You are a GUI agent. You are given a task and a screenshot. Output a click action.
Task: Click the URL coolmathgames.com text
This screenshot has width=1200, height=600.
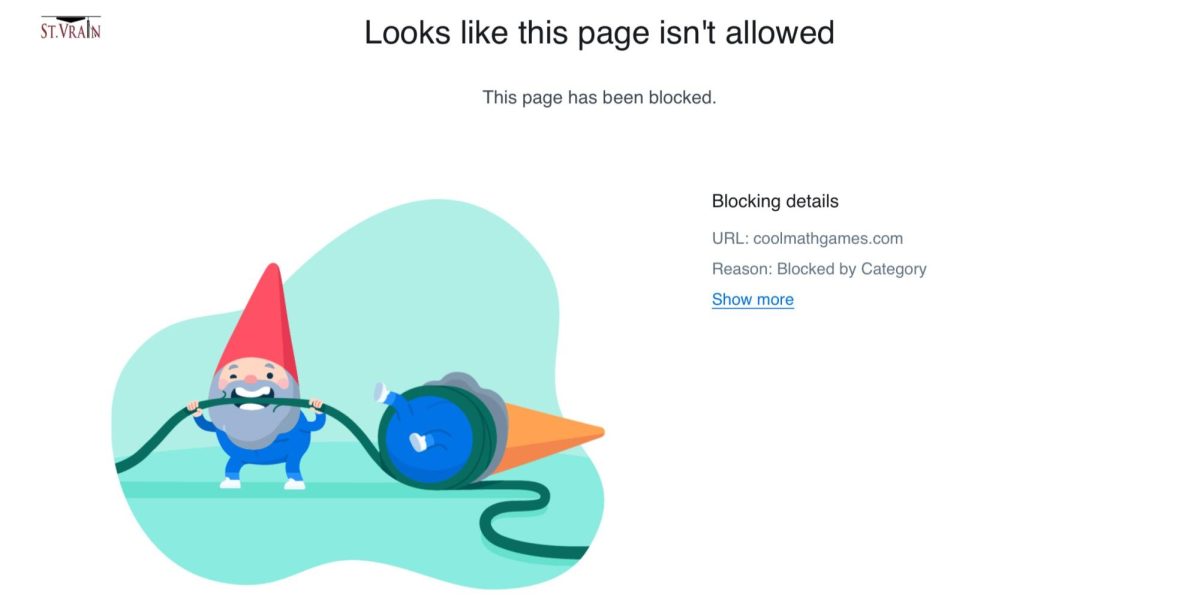pyautogui.click(x=807, y=238)
